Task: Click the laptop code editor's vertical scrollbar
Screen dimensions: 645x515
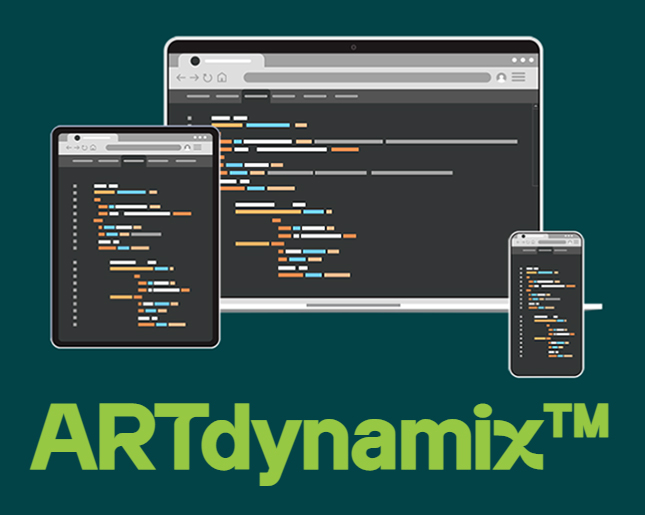Action: [535, 145]
